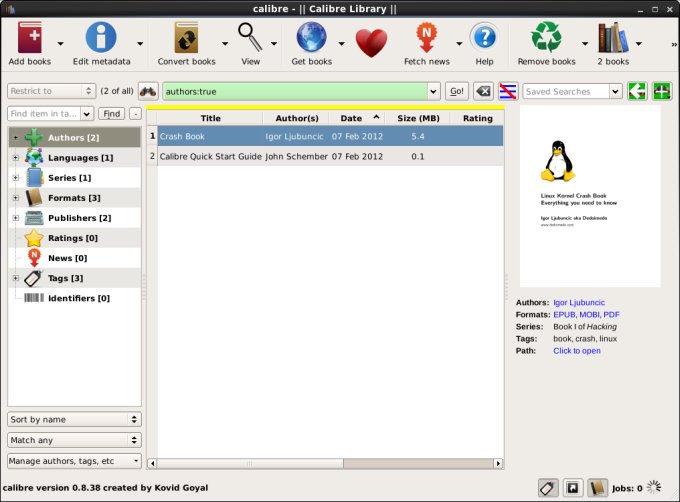Screen dimensions: 680x502
Task: Show more toolbar items chevron
Action: (674, 44)
